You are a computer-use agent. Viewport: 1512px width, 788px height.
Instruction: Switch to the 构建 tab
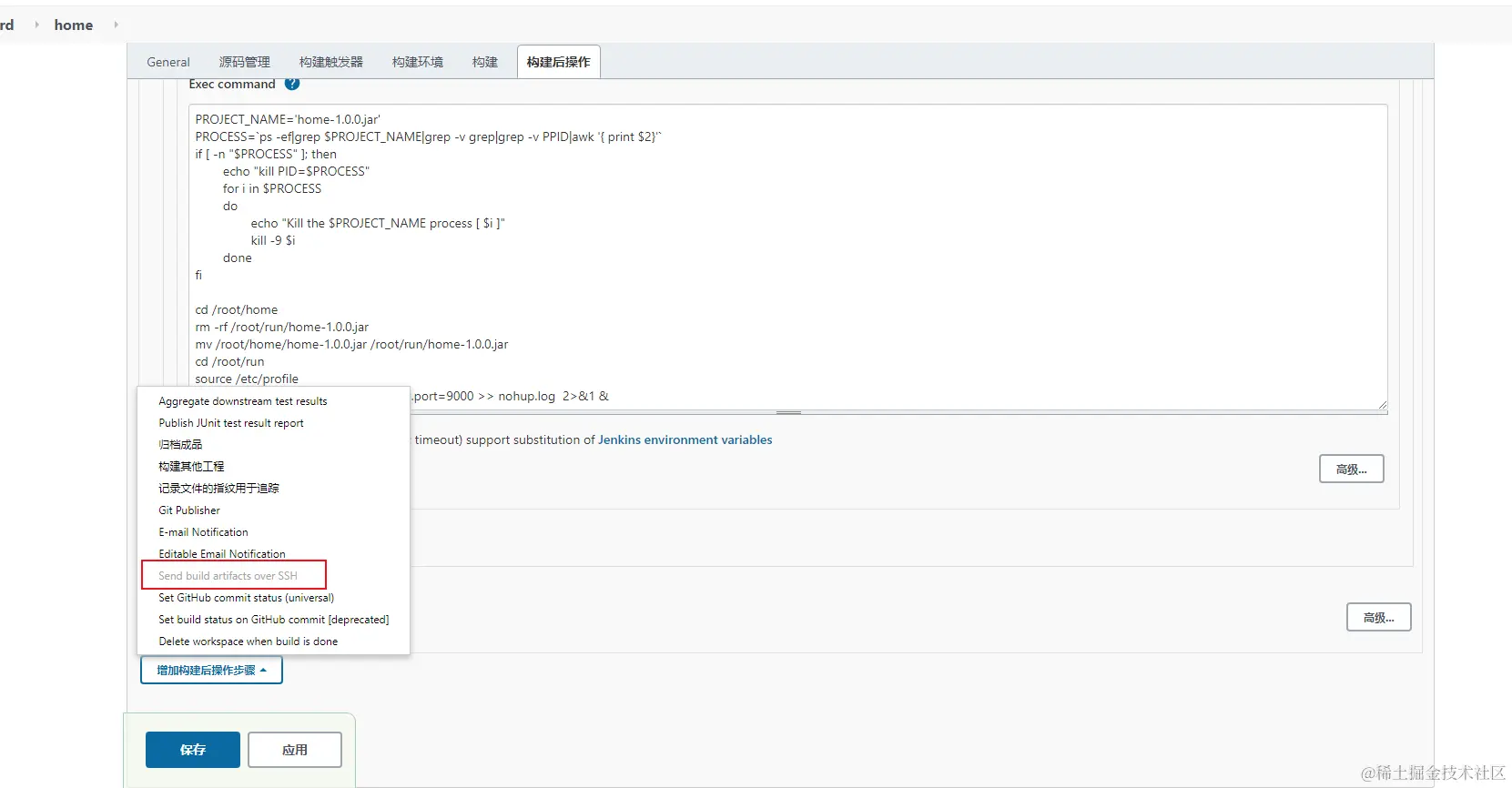(485, 62)
